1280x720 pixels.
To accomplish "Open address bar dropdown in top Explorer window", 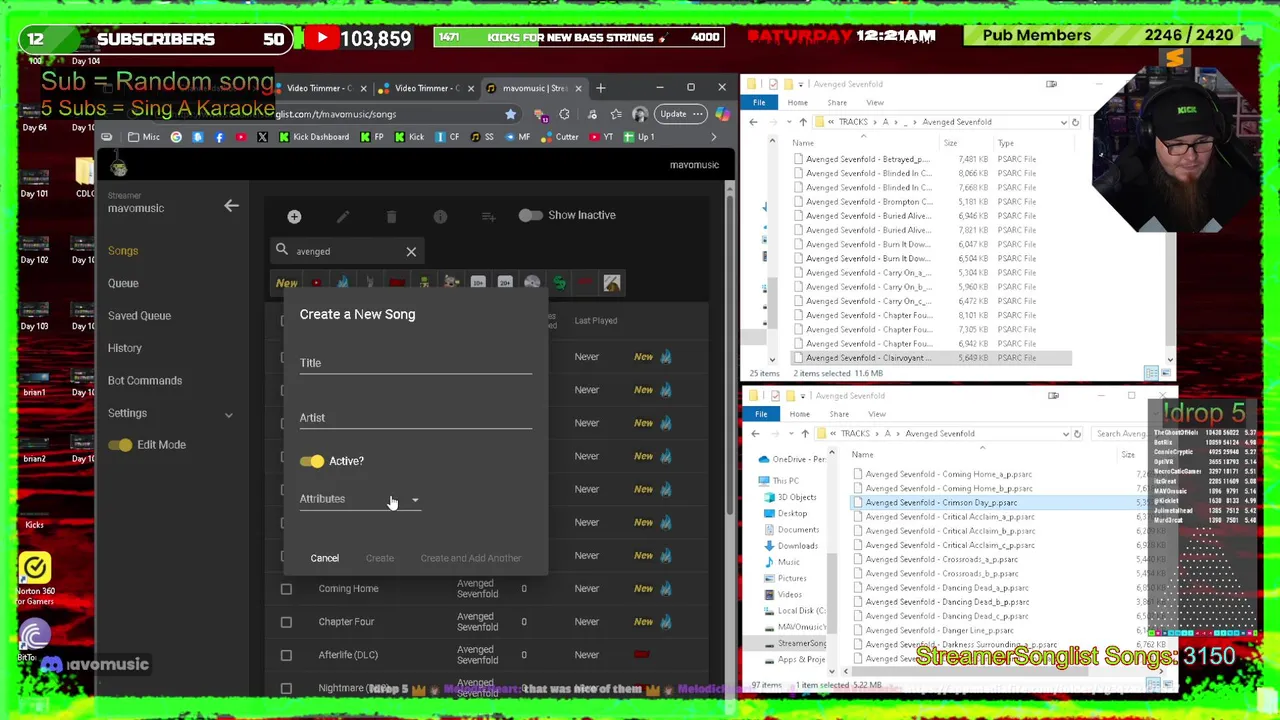I will tap(1063, 122).
